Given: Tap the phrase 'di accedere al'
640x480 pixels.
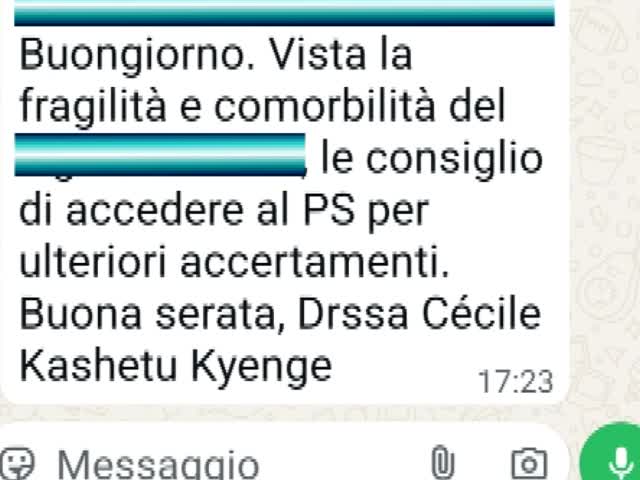Looking at the screenshot, I should pos(155,211).
